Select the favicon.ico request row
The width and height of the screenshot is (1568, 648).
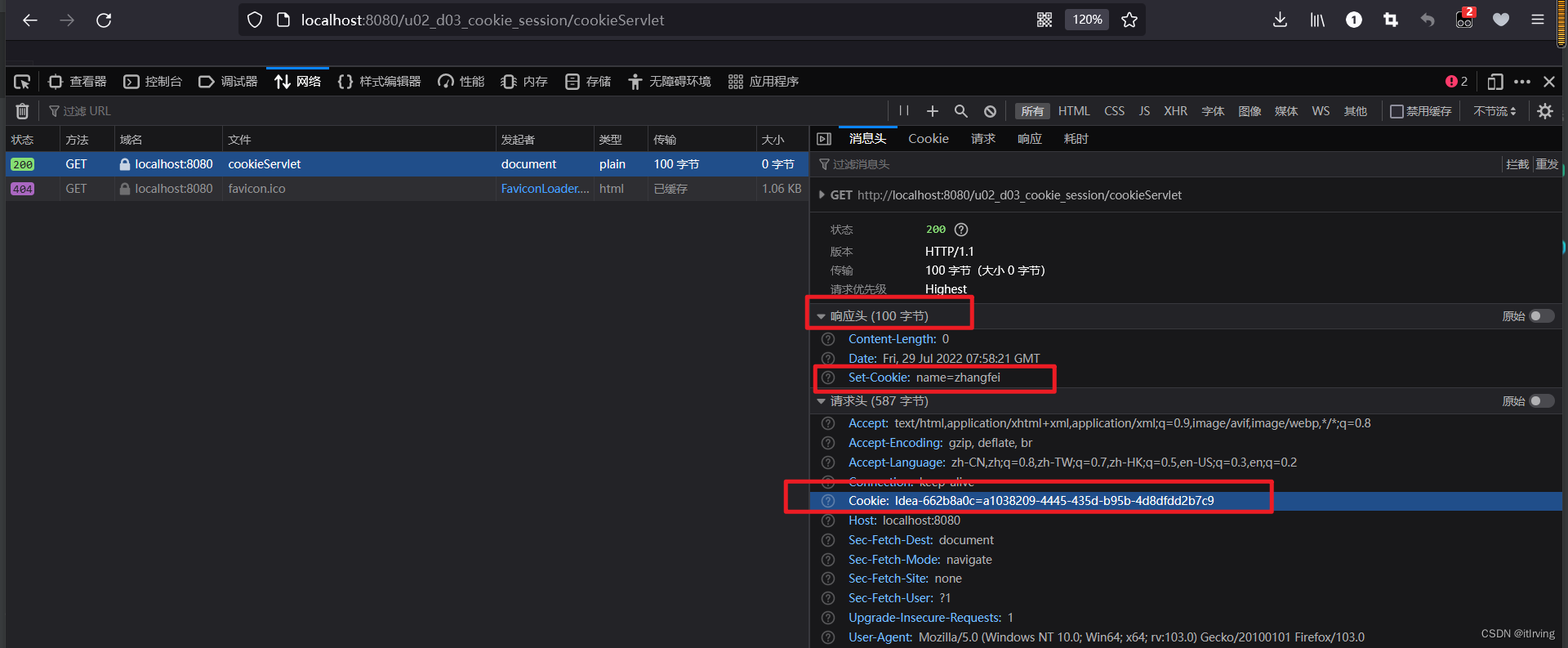407,189
